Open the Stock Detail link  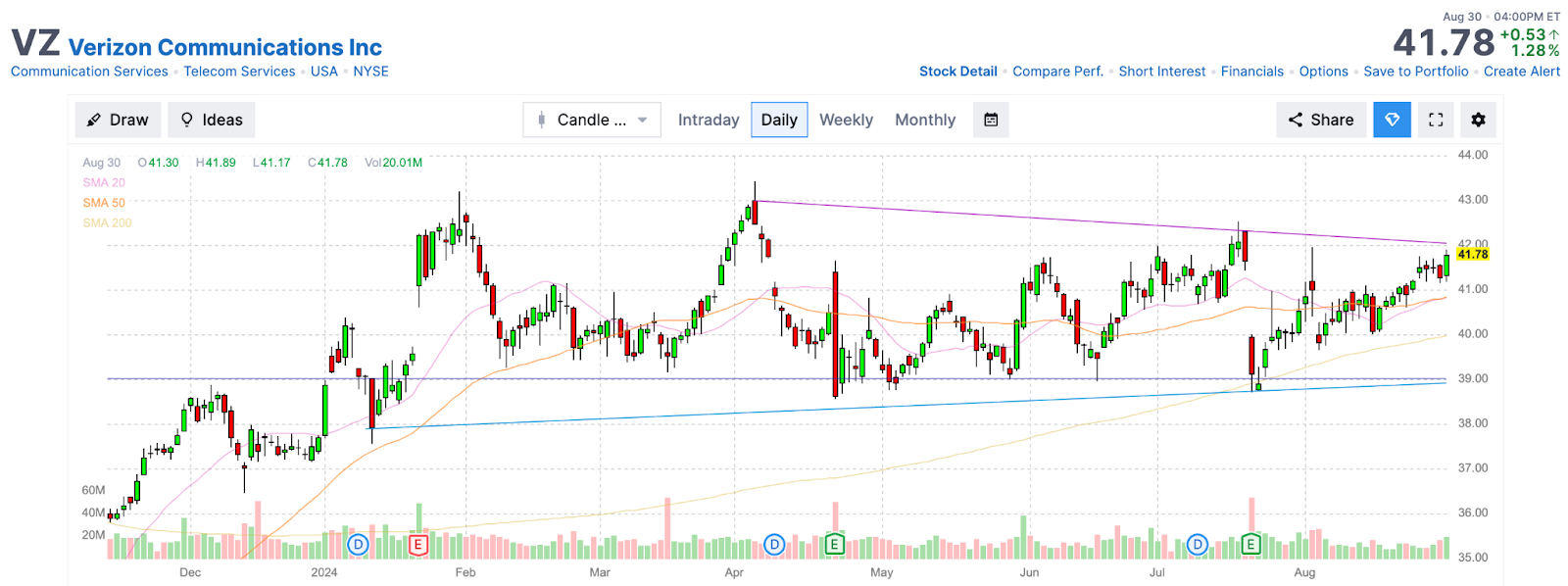pyautogui.click(x=957, y=72)
